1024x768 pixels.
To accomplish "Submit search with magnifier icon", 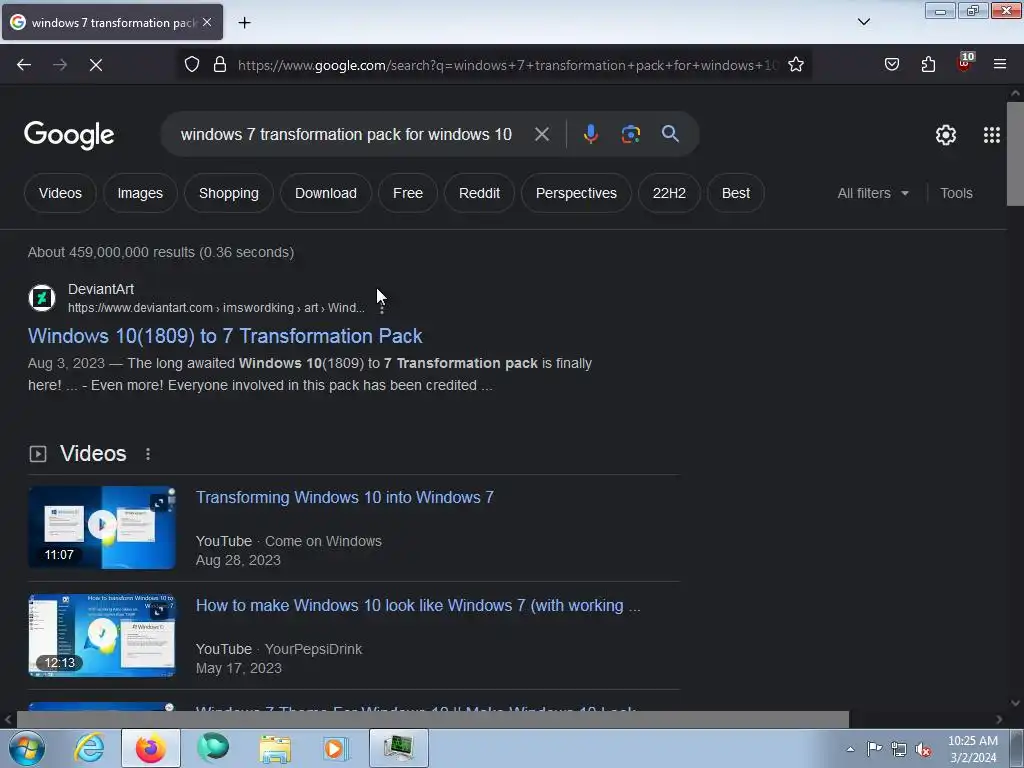I will click(x=670, y=135).
